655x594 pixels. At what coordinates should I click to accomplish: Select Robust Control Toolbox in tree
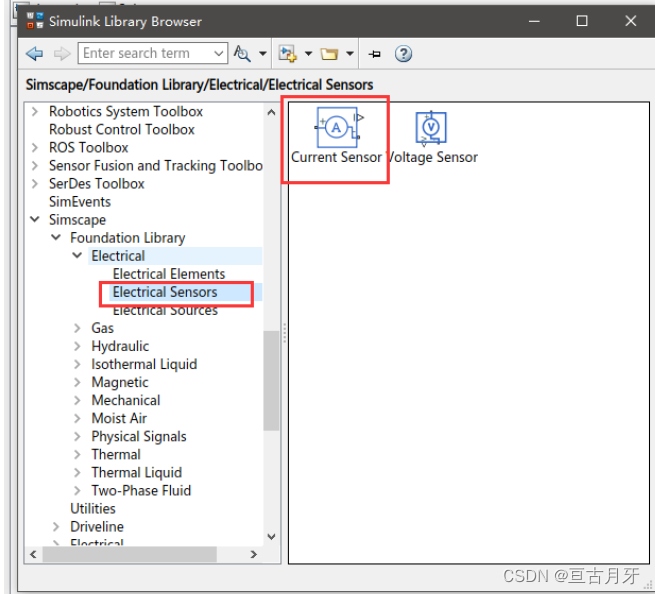(122, 129)
